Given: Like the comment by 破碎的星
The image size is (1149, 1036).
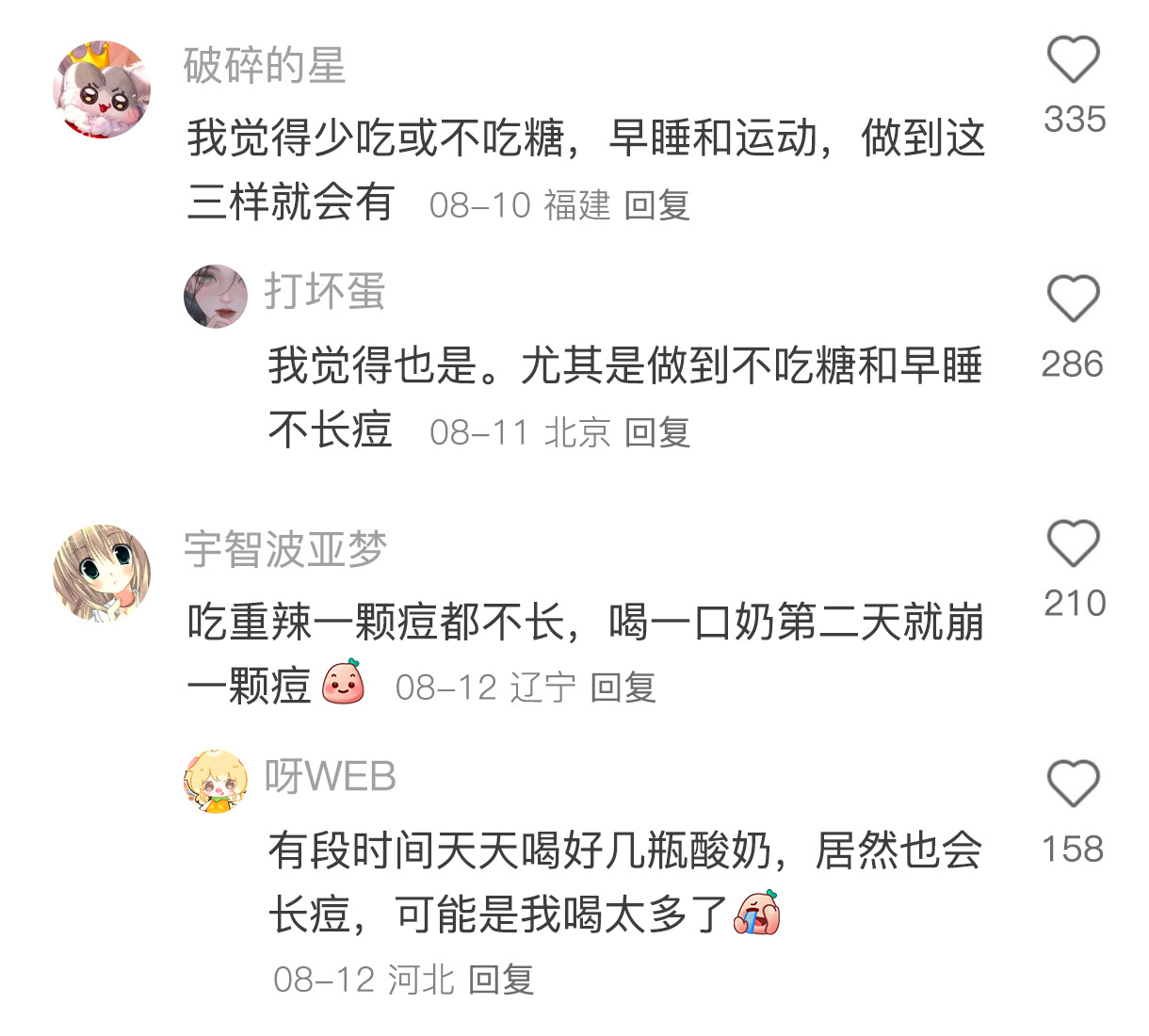Looking at the screenshot, I should [1074, 59].
